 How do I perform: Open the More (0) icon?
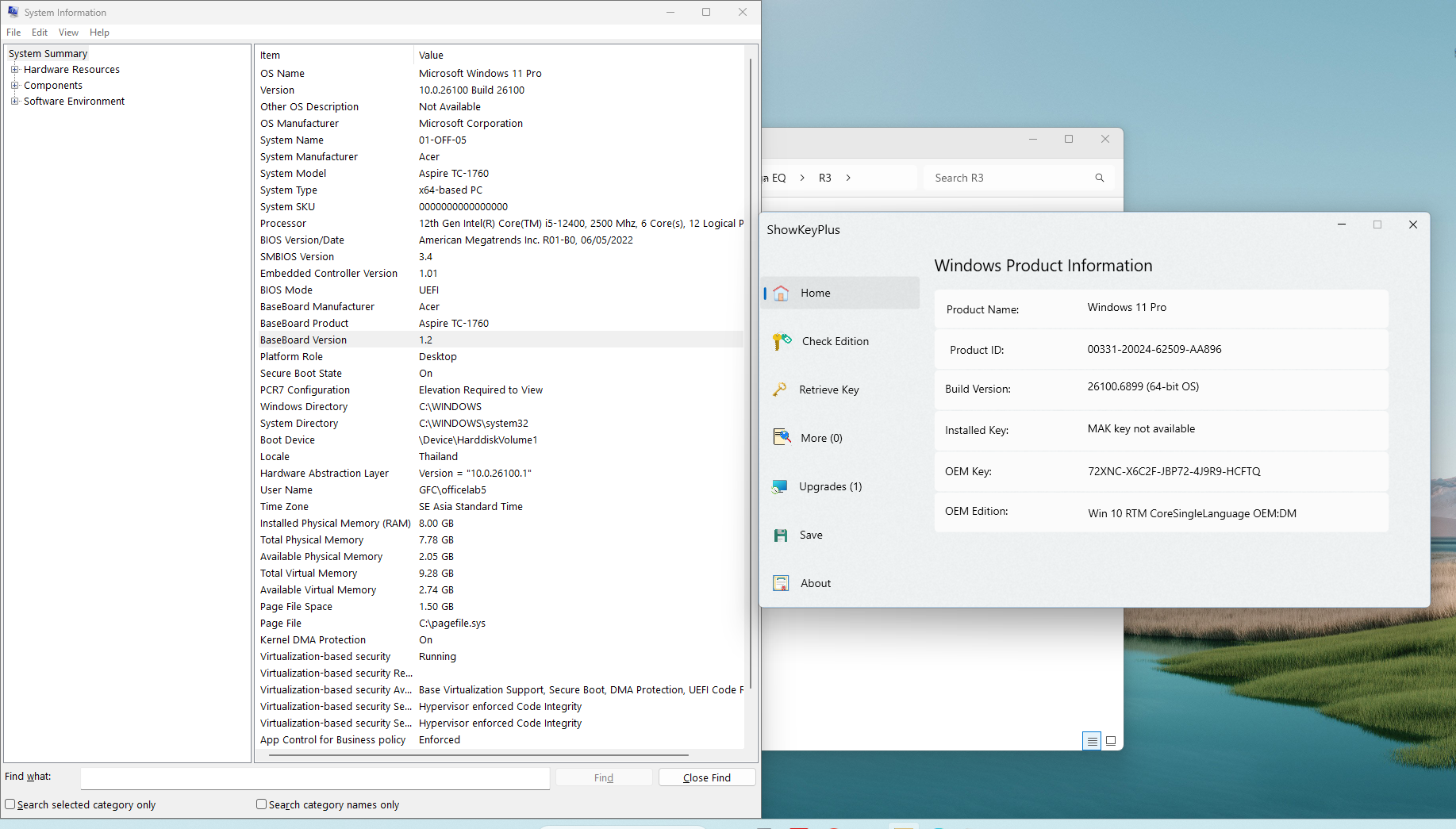coord(782,438)
